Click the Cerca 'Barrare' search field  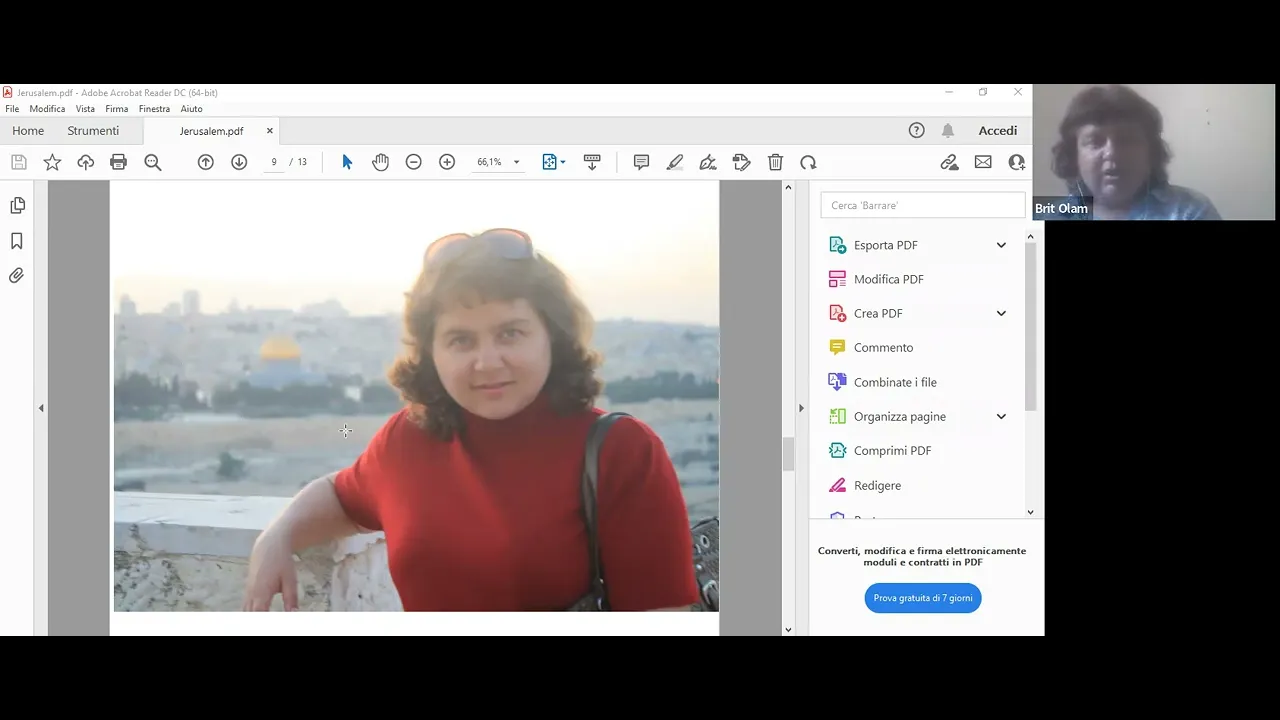[x=922, y=205]
